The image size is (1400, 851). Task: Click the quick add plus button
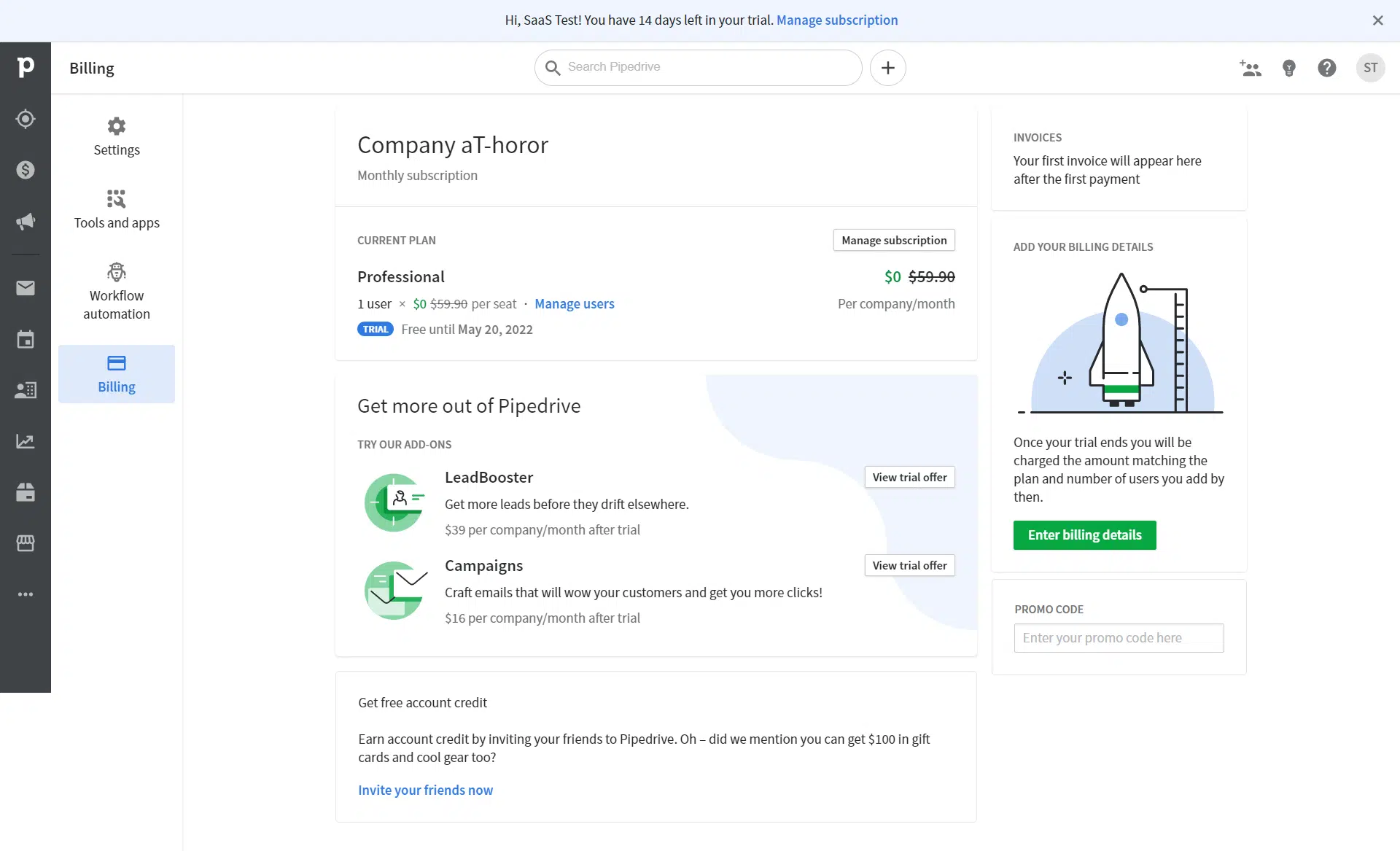887,68
